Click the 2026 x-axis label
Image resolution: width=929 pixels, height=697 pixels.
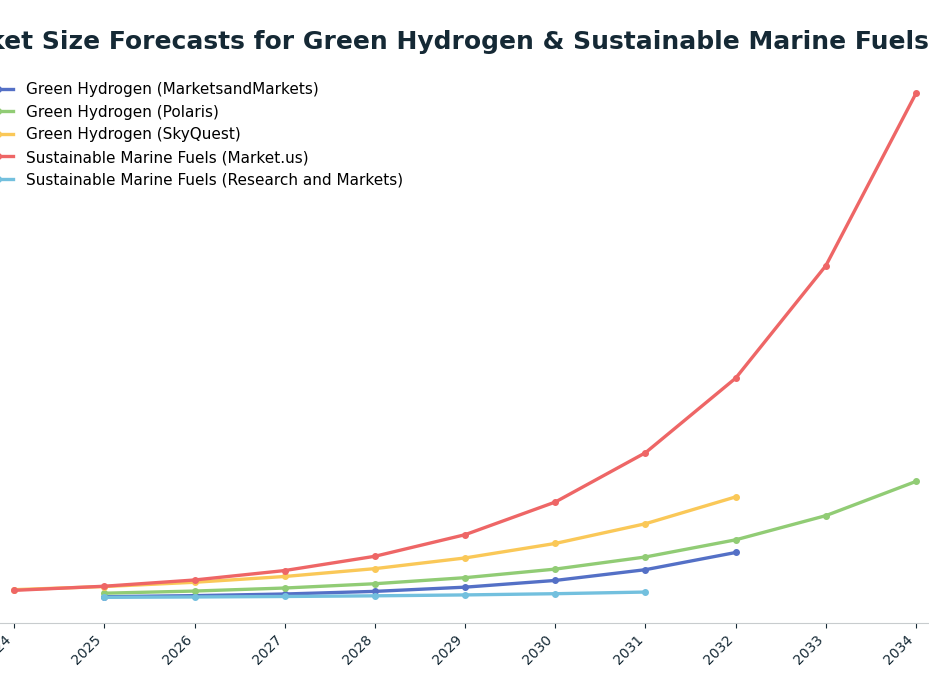coord(178,650)
